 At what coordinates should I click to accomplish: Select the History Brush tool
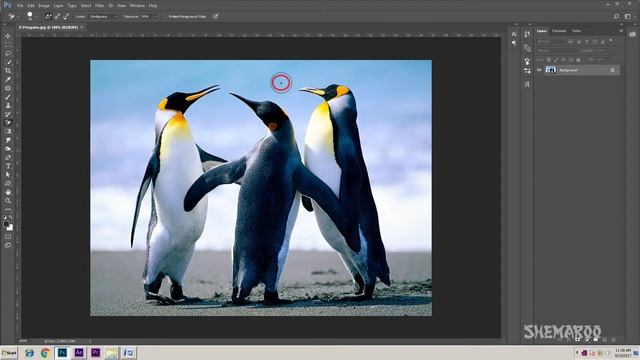click(8, 114)
